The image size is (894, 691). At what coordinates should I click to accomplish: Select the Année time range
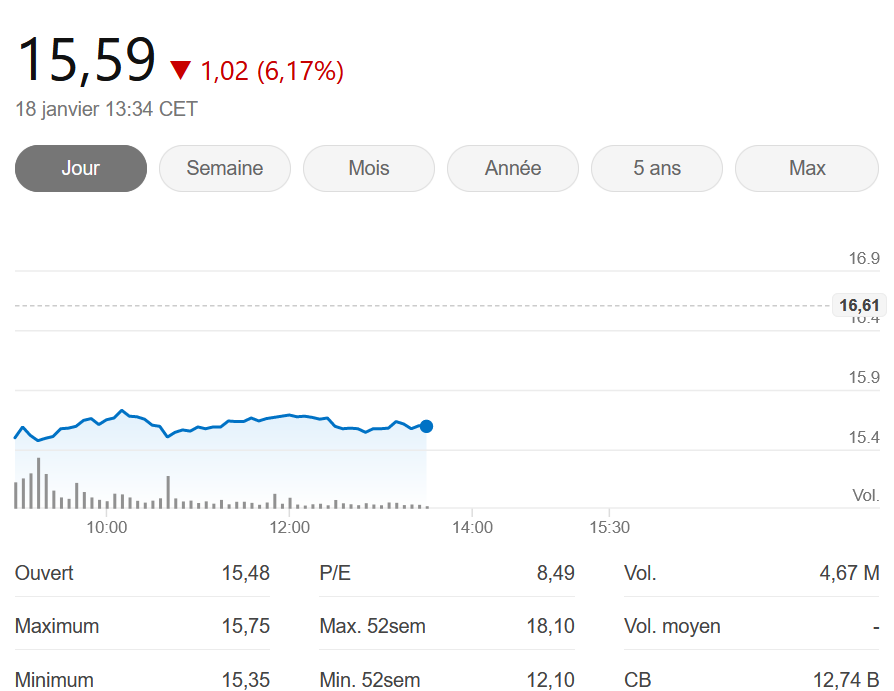pos(513,168)
